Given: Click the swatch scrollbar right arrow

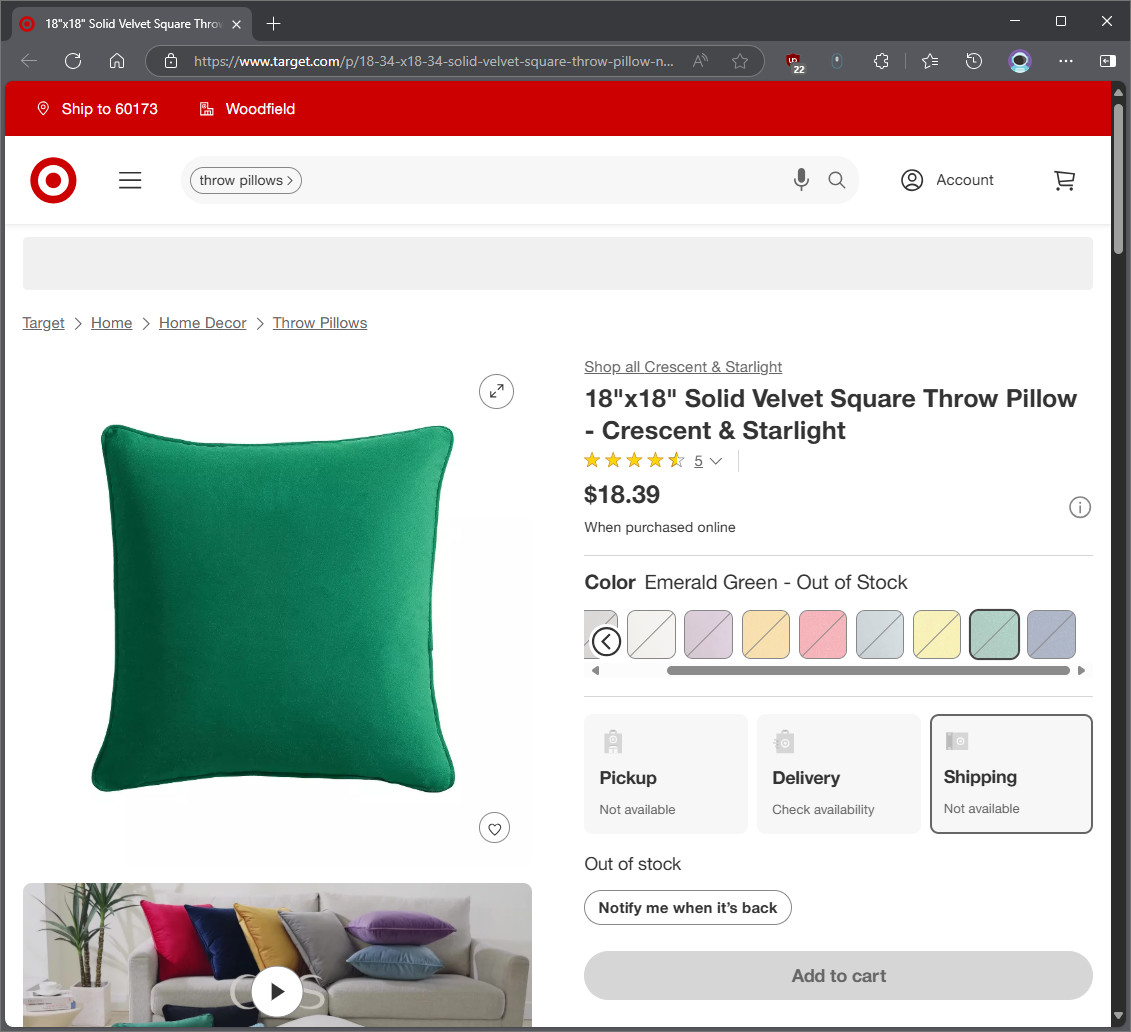Looking at the screenshot, I should [x=1081, y=671].
